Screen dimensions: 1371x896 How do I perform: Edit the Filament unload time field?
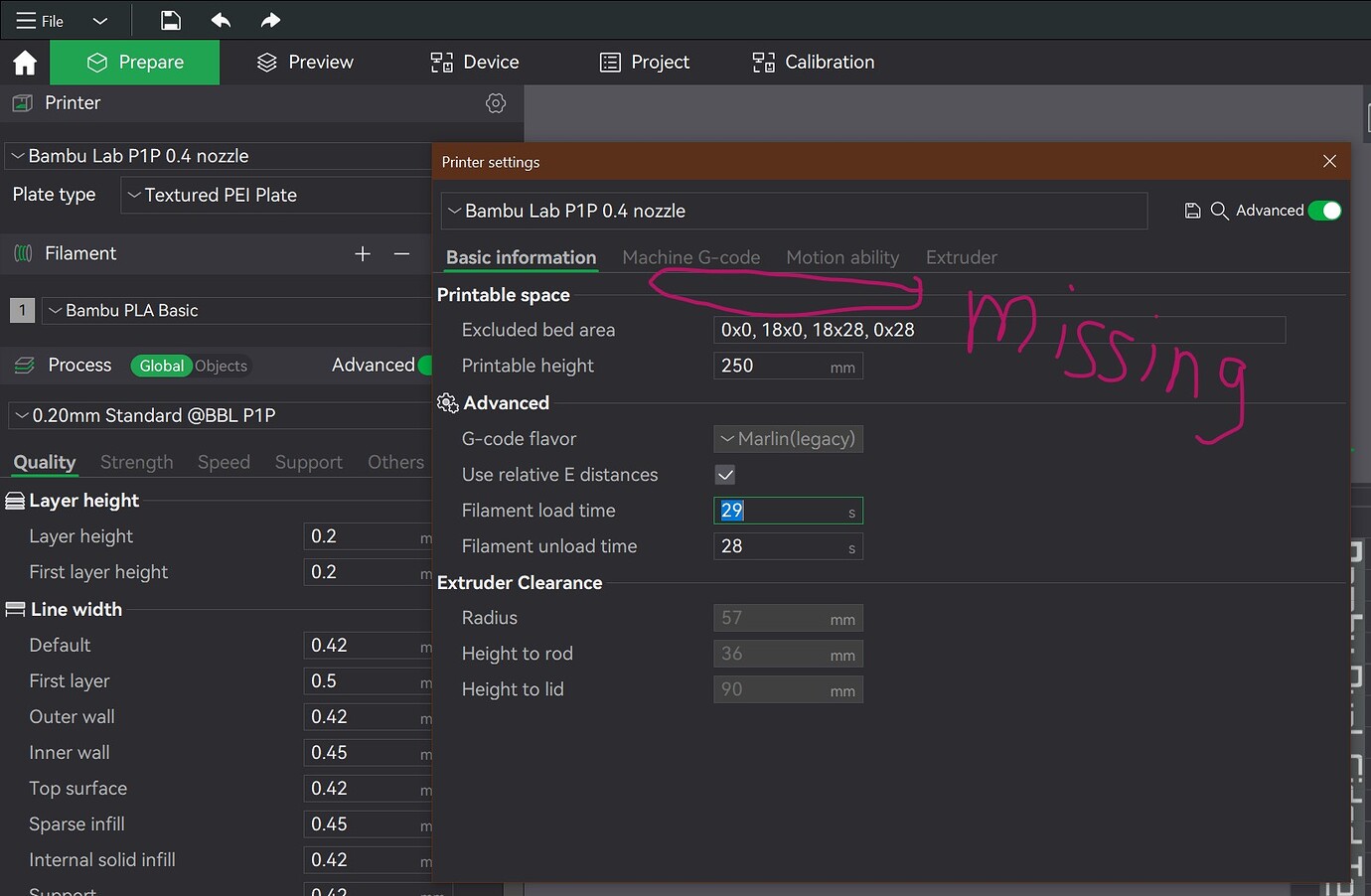tap(788, 546)
